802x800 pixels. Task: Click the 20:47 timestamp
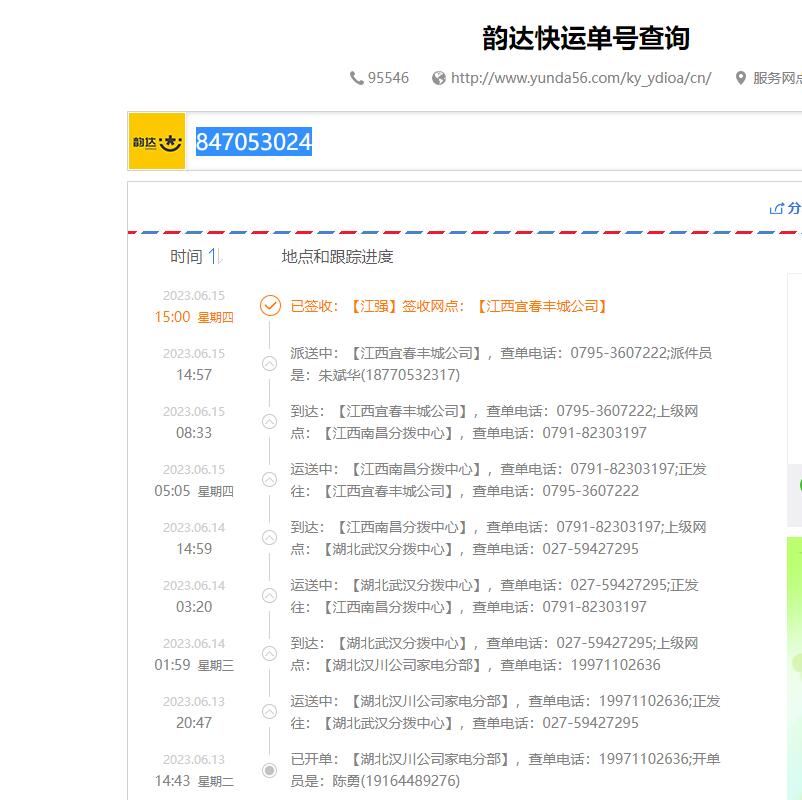[x=194, y=723]
